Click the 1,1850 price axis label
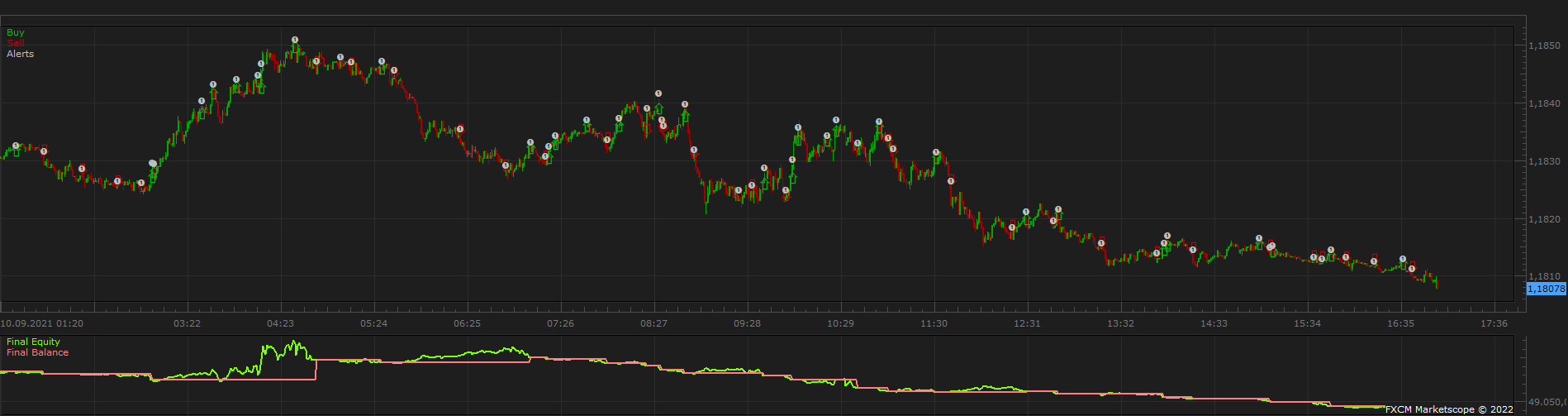 click(x=1545, y=46)
